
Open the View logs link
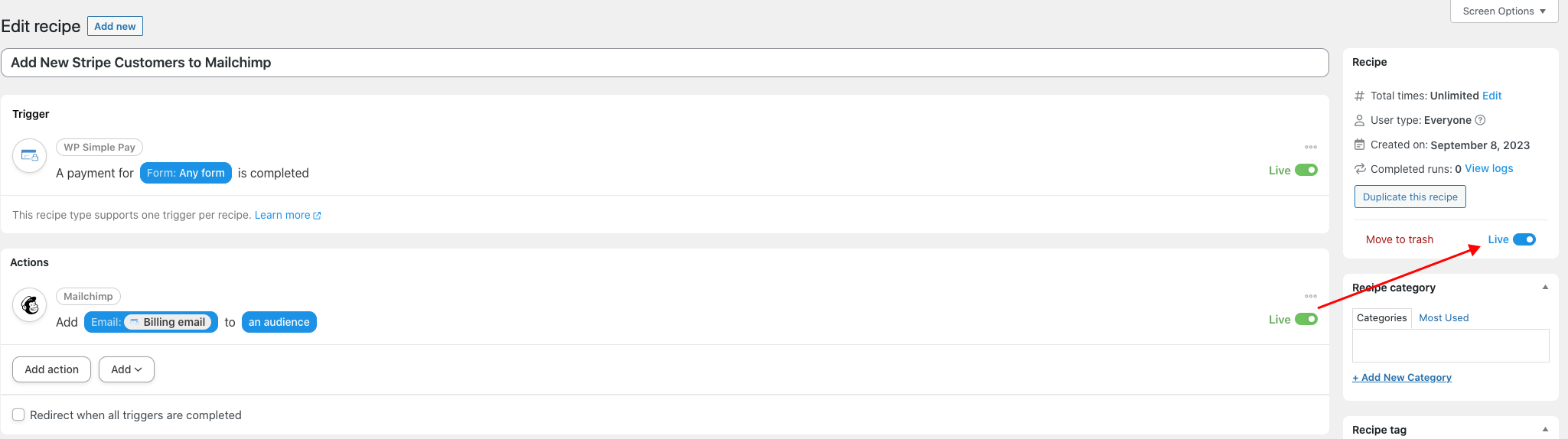1488,169
